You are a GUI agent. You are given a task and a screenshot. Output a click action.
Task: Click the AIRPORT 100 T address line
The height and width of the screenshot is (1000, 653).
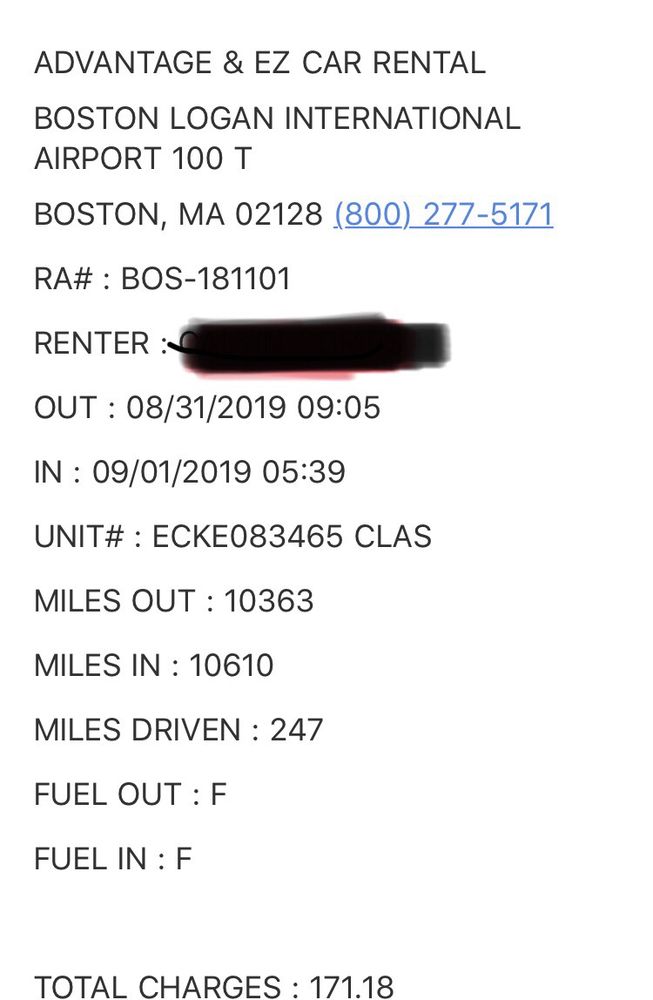point(143,158)
